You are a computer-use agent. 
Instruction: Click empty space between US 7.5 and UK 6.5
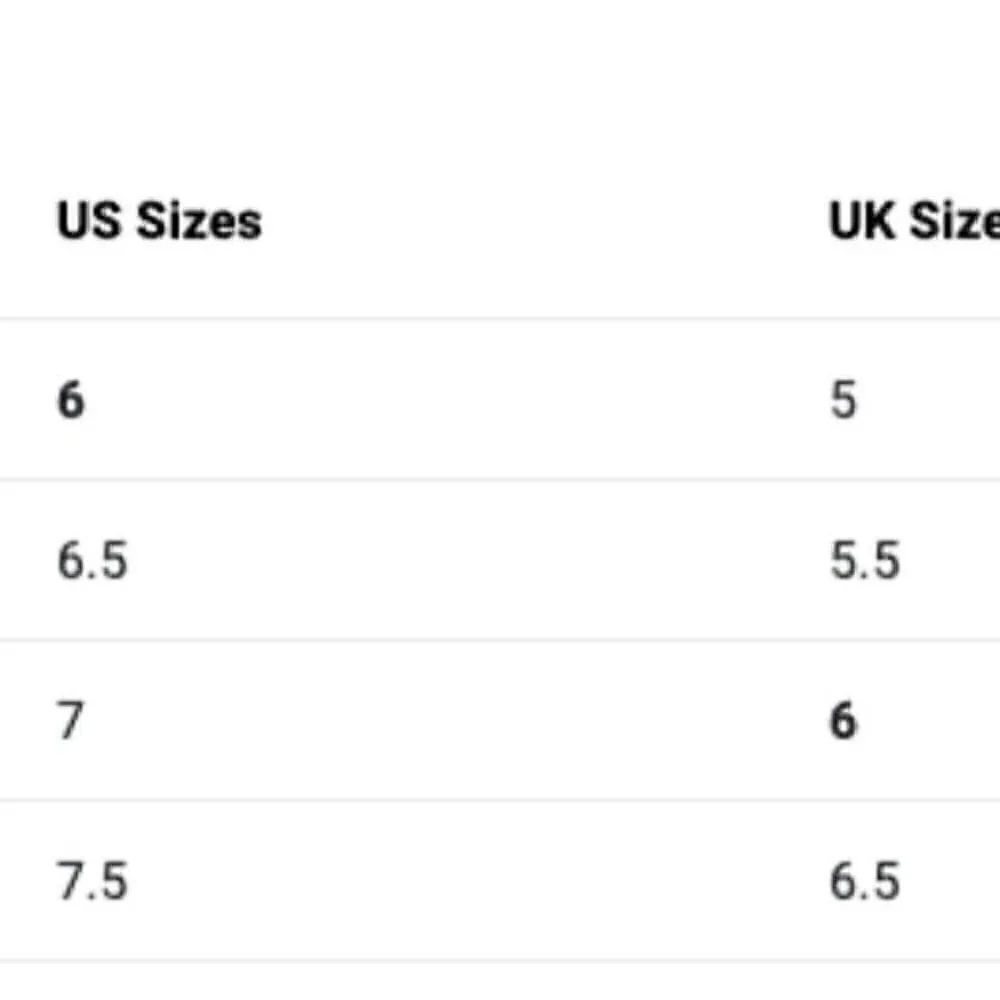pos(478,881)
